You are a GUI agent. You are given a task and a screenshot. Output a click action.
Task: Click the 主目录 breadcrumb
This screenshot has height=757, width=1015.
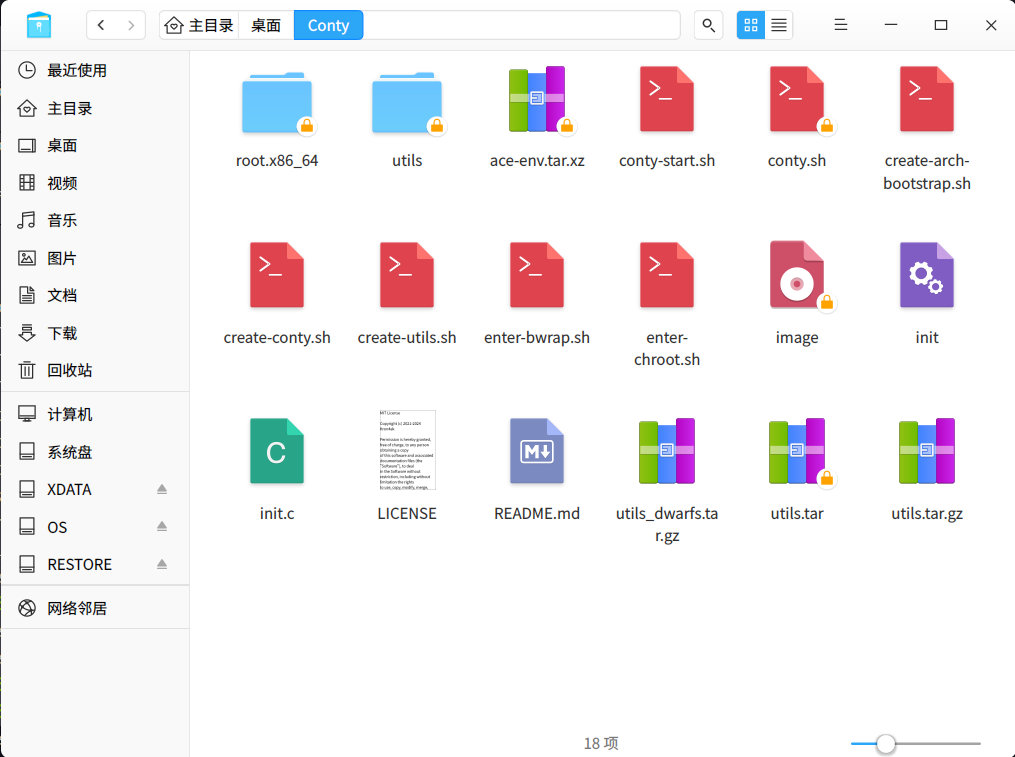199,25
